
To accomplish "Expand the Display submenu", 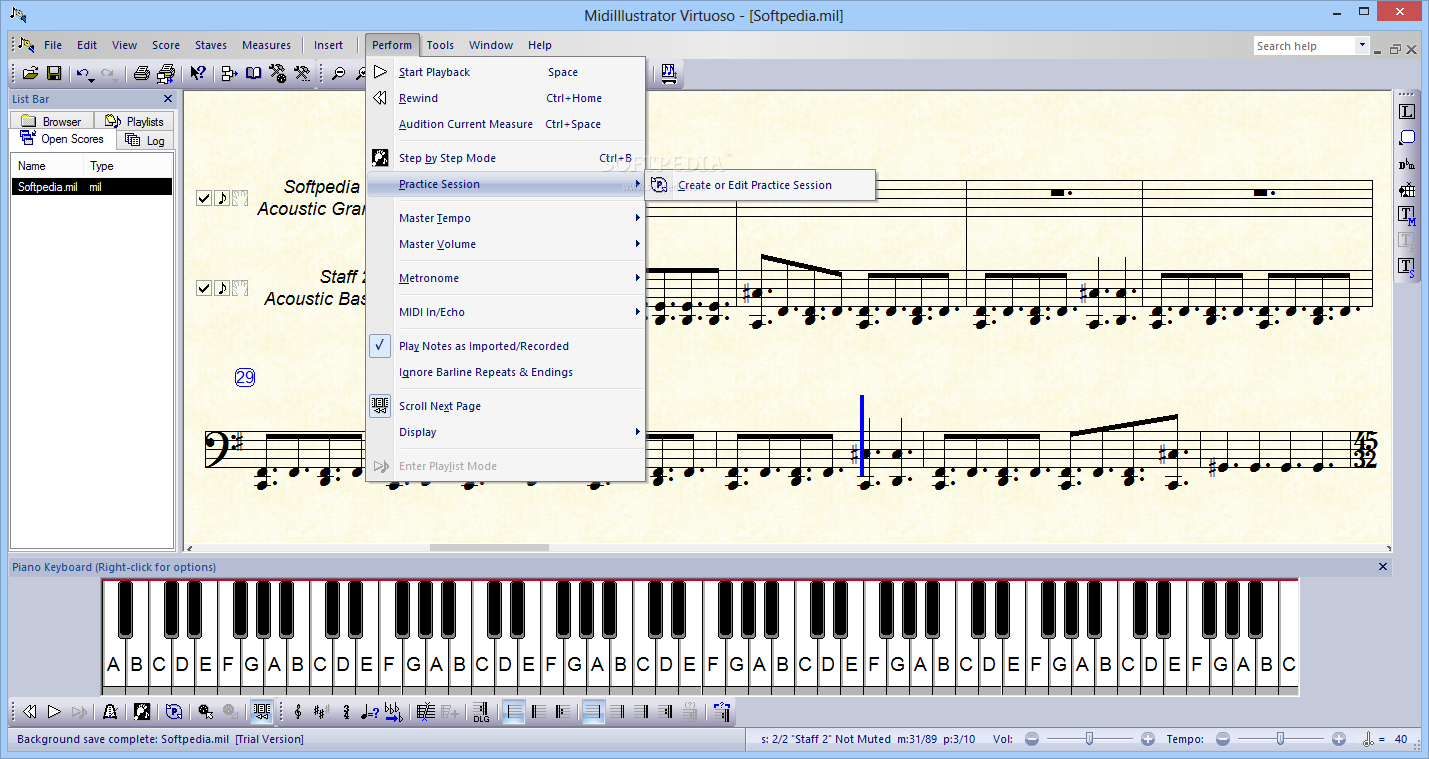I will [505, 432].
